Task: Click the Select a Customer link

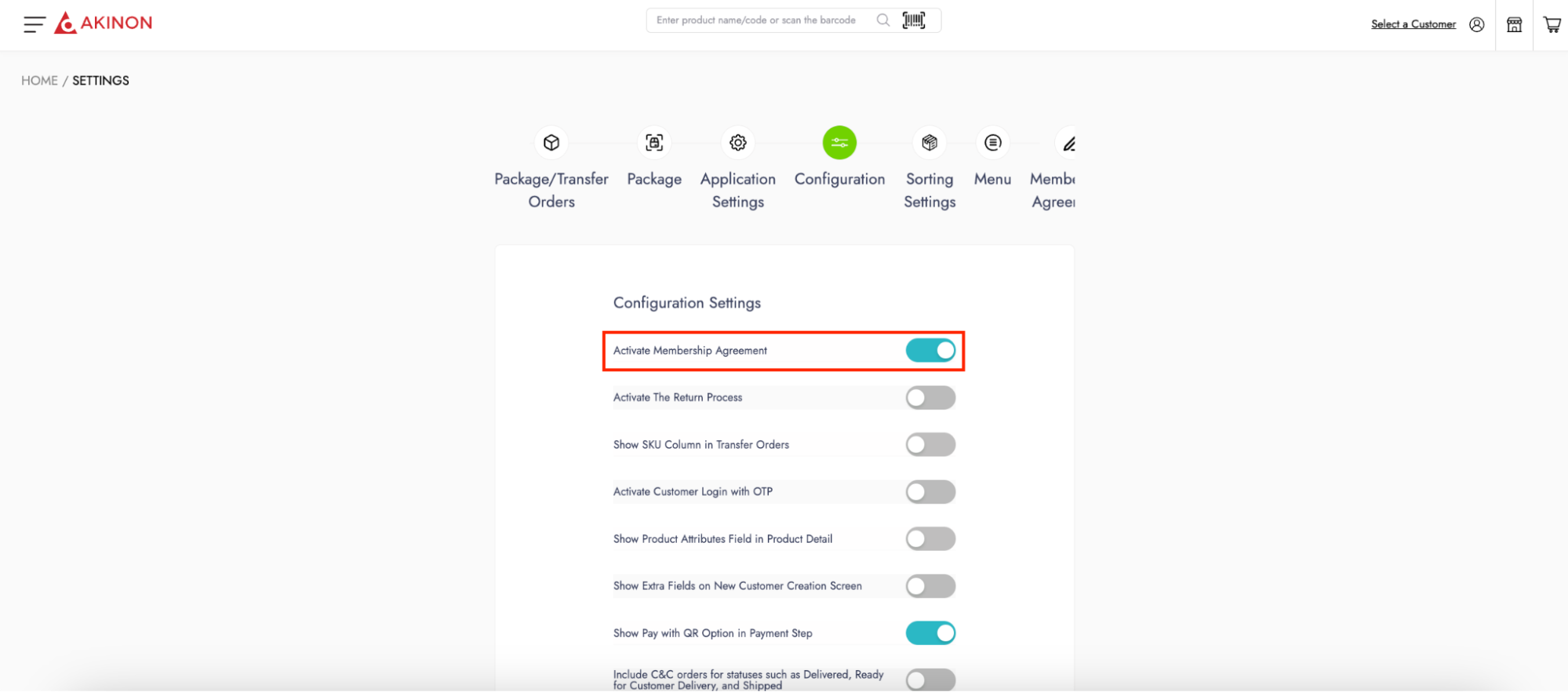Action: coord(1413,24)
